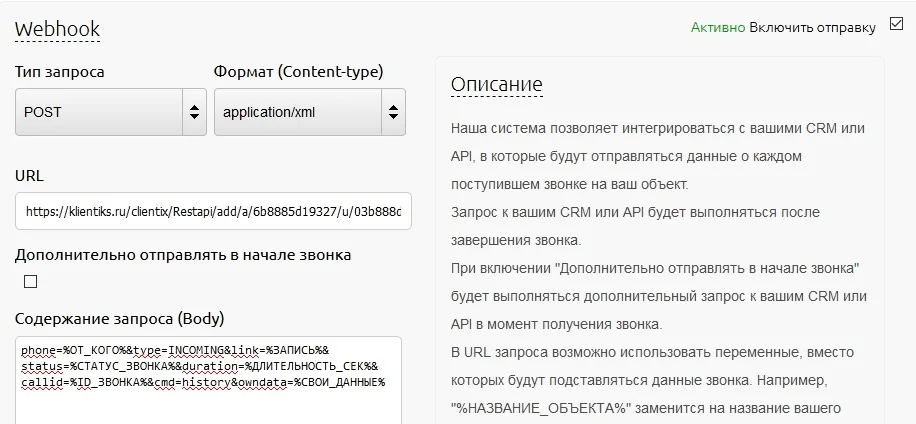Click the body line starting with phone=%ОТ_КОГО%

pyautogui.click(x=175, y=350)
